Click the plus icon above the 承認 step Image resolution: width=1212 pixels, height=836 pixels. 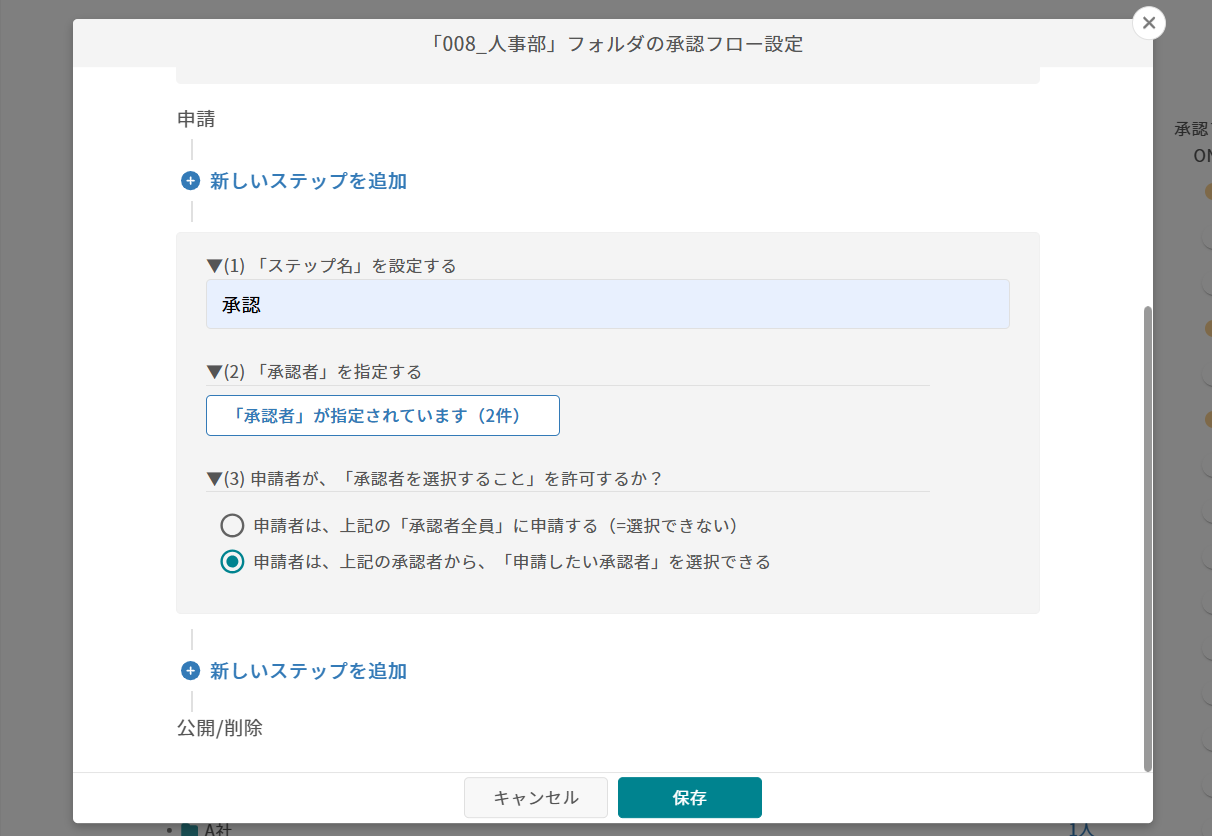coord(190,180)
